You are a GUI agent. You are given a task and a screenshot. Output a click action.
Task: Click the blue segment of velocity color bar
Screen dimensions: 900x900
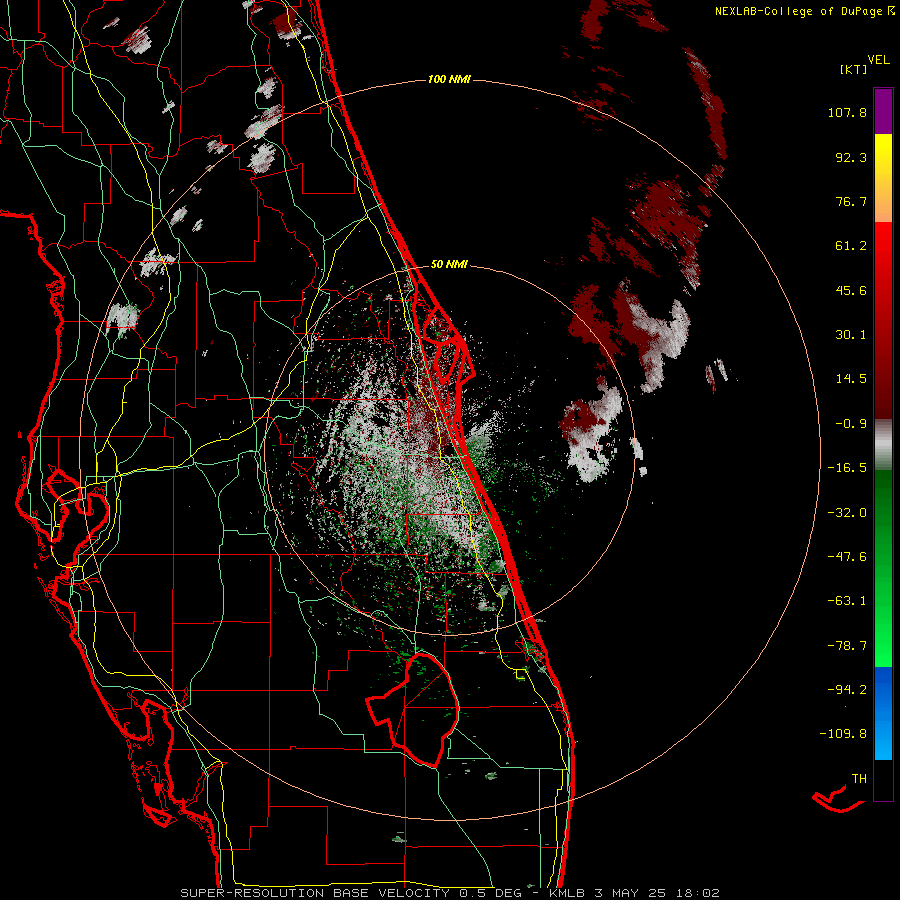(x=883, y=713)
